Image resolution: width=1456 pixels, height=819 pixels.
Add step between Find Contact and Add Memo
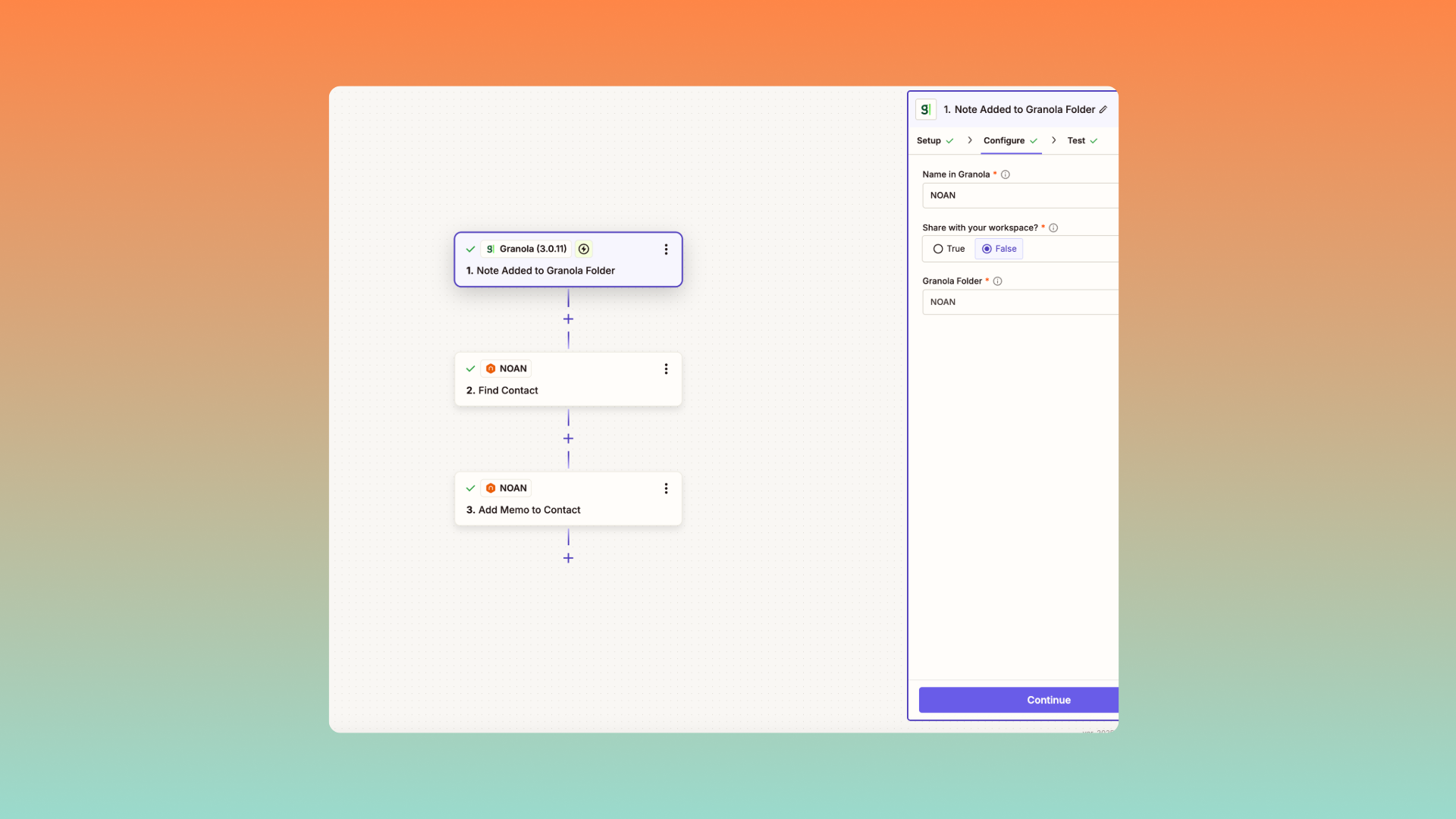coord(568,439)
